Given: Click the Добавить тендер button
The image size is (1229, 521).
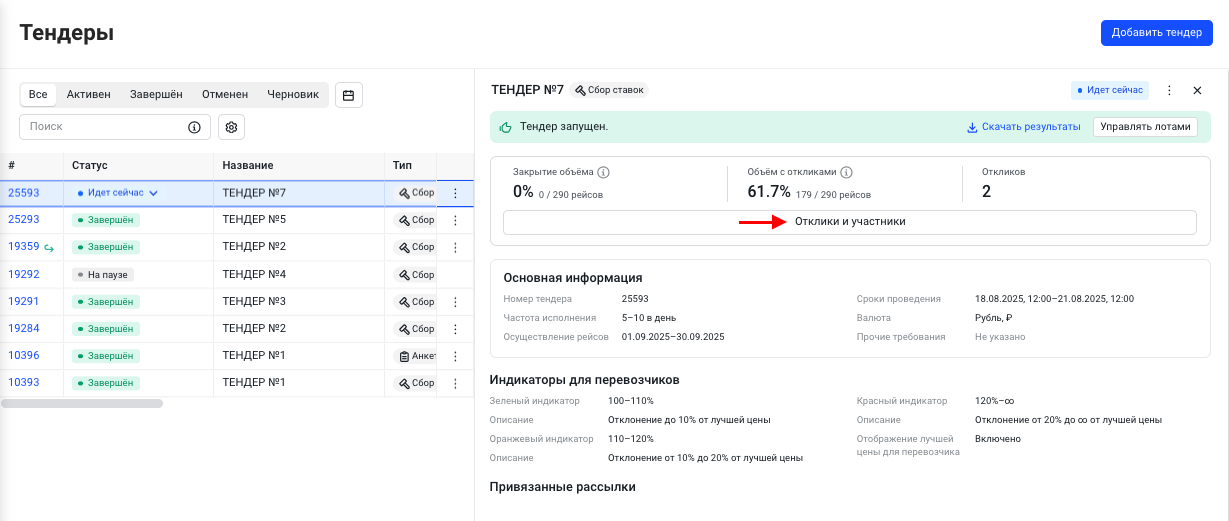Looking at the screenshot, I should click(x=1157, y=32).
